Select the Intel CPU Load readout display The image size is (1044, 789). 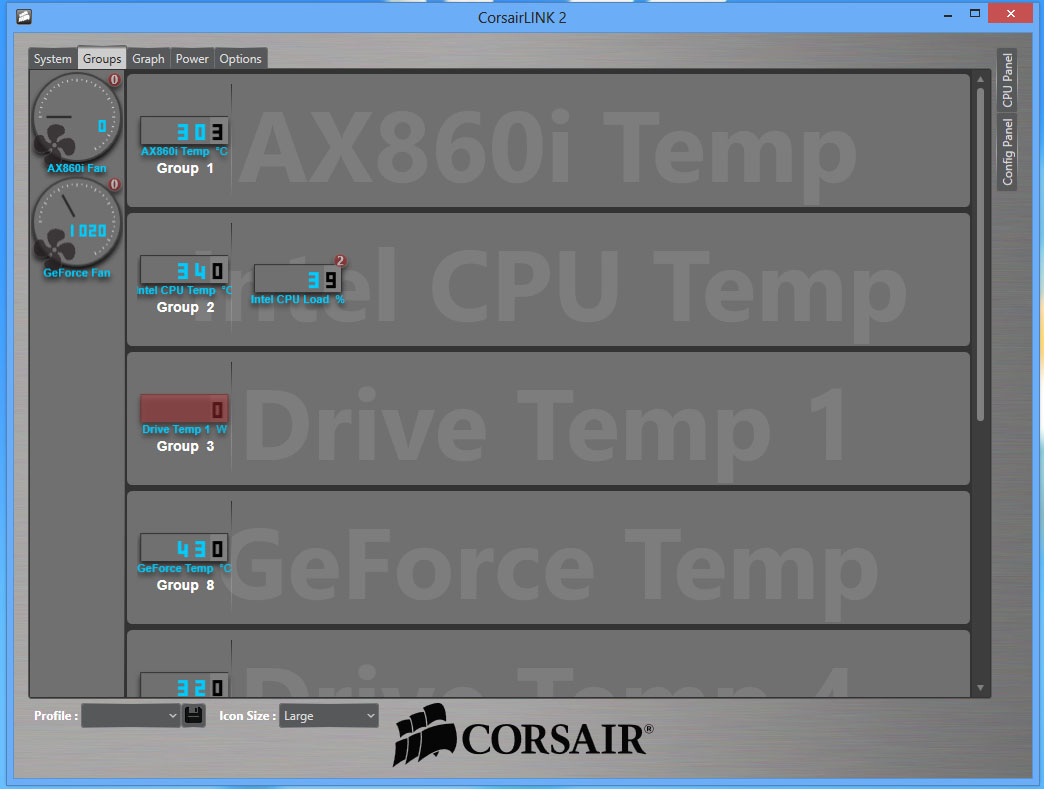298,279
